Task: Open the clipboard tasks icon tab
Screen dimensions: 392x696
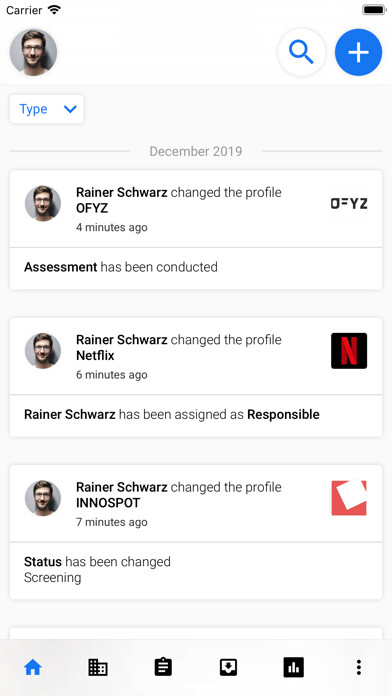Action: point(163,667)
